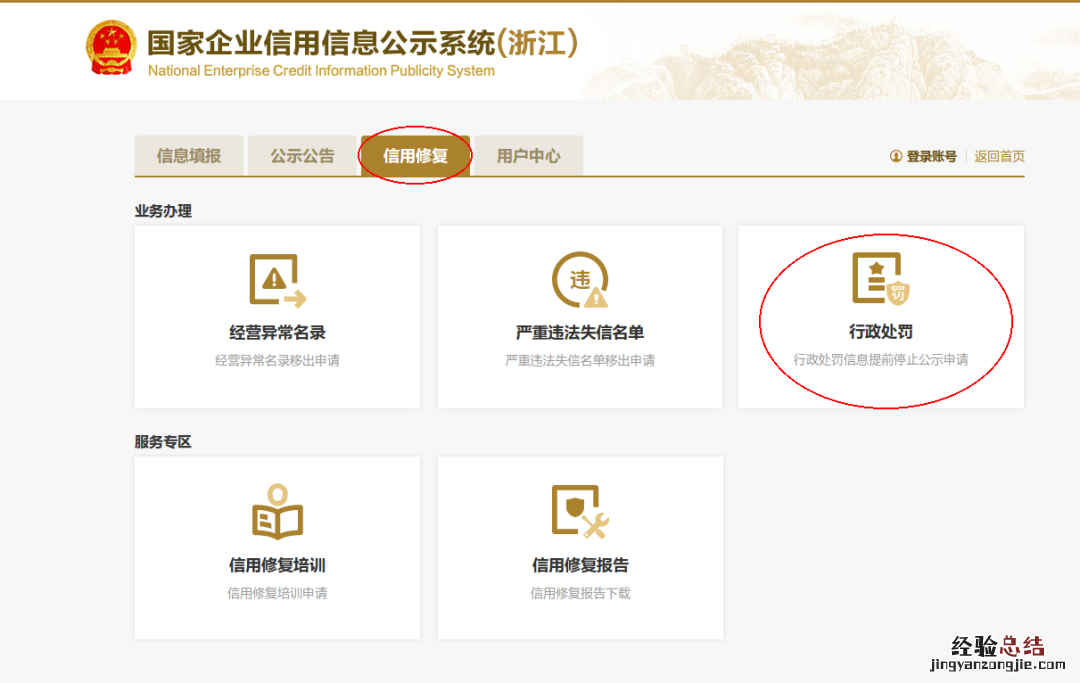This screenshot has width=1080, height=683.
Task: Click the 行政处罚 document shield icon
Action: pos(880,278)
